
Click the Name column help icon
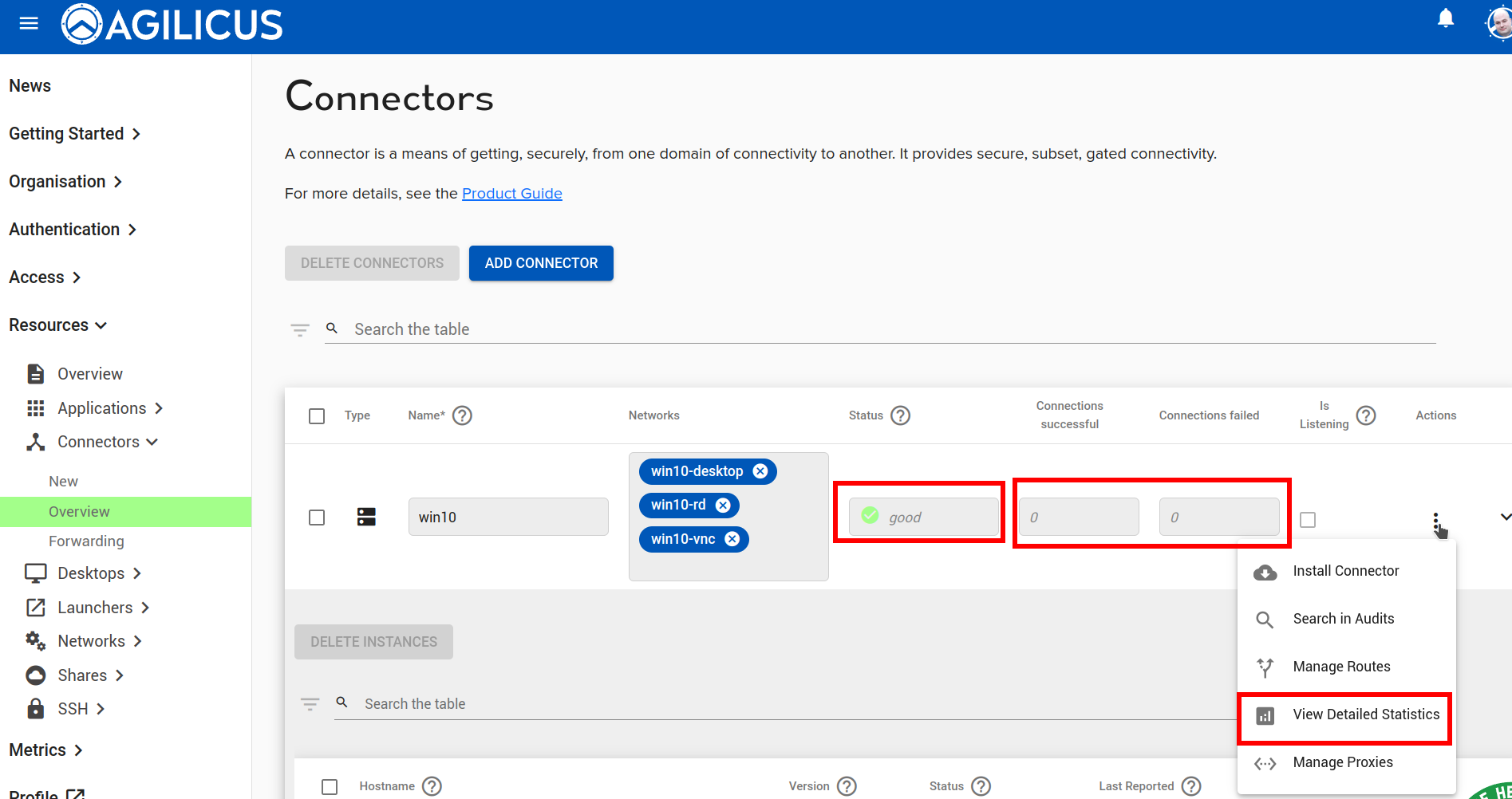click(462, 415)
